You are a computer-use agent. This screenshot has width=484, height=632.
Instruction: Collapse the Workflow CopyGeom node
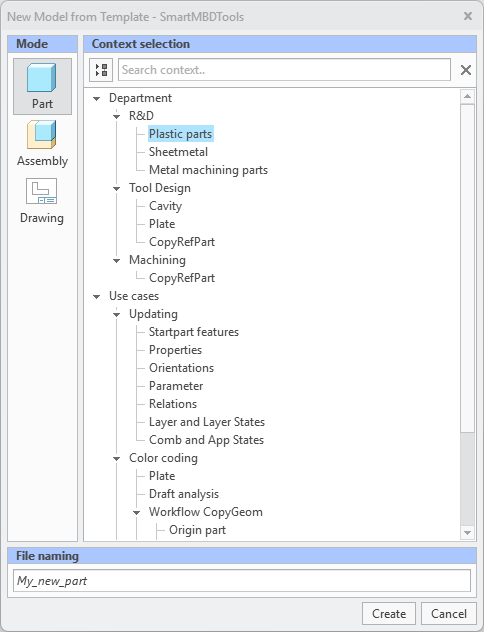[137, 513]
